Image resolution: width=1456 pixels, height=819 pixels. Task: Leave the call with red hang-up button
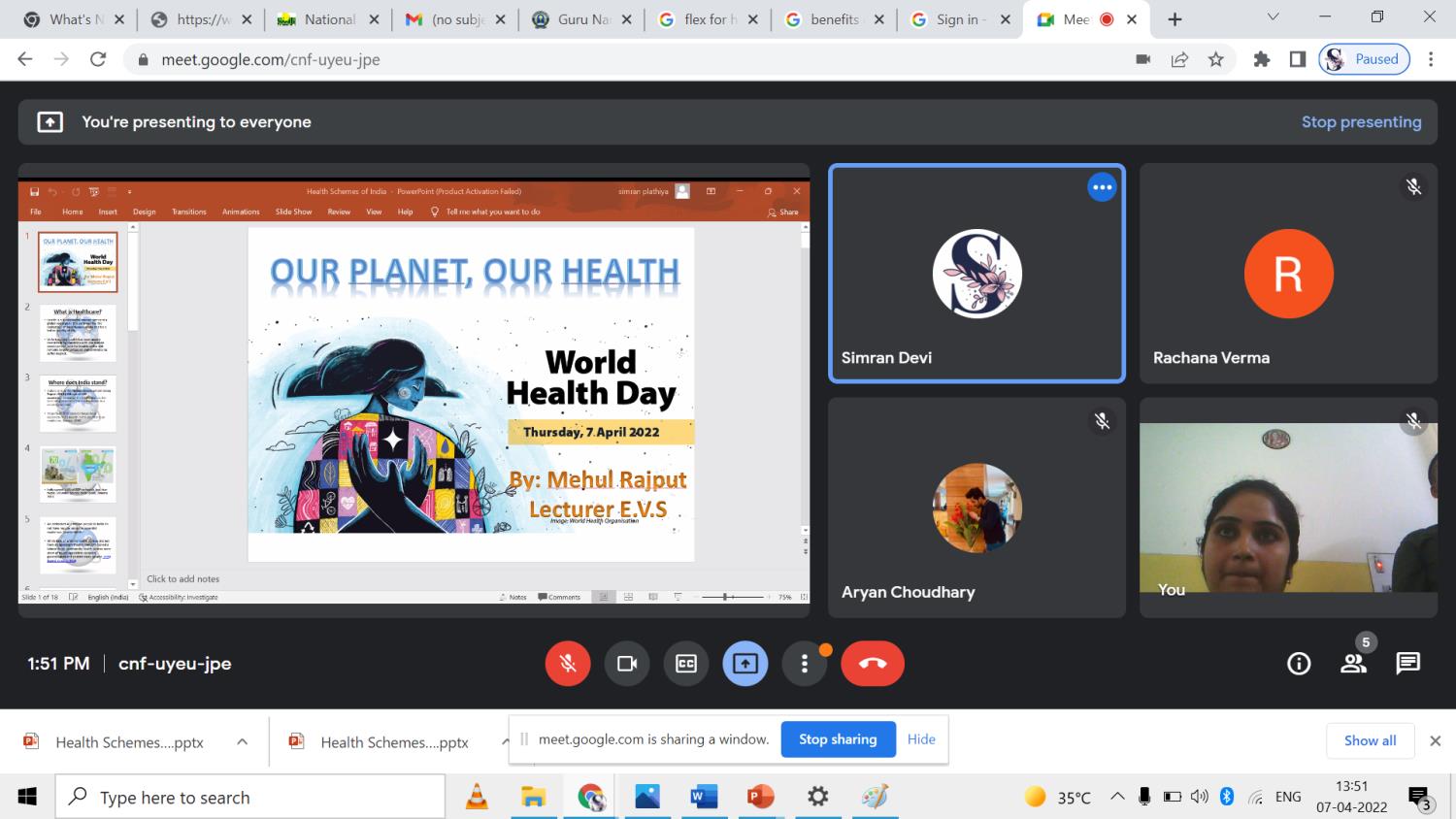coord(873,664)
